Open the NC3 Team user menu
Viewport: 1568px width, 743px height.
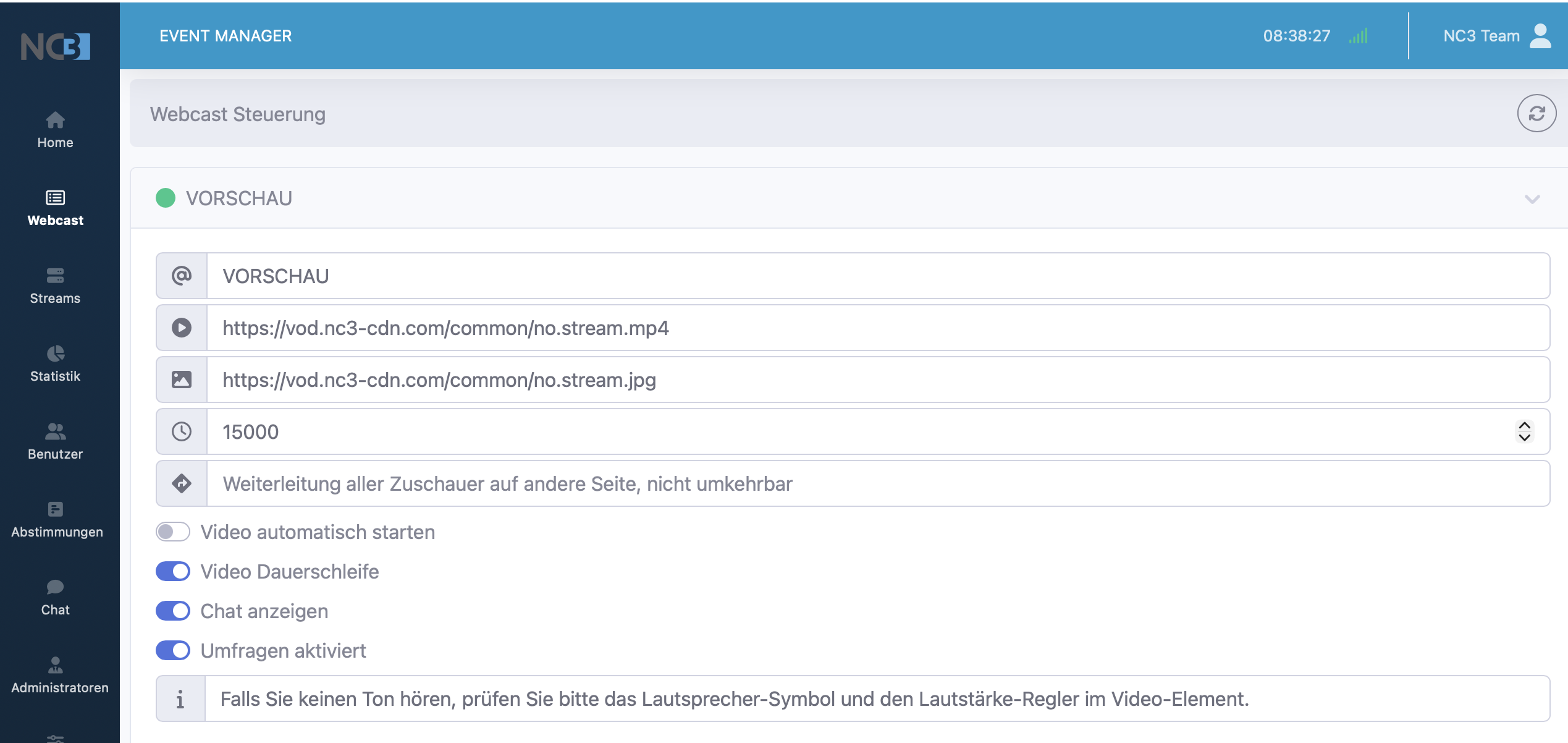pyautogui.click(x=1497, y=36)
